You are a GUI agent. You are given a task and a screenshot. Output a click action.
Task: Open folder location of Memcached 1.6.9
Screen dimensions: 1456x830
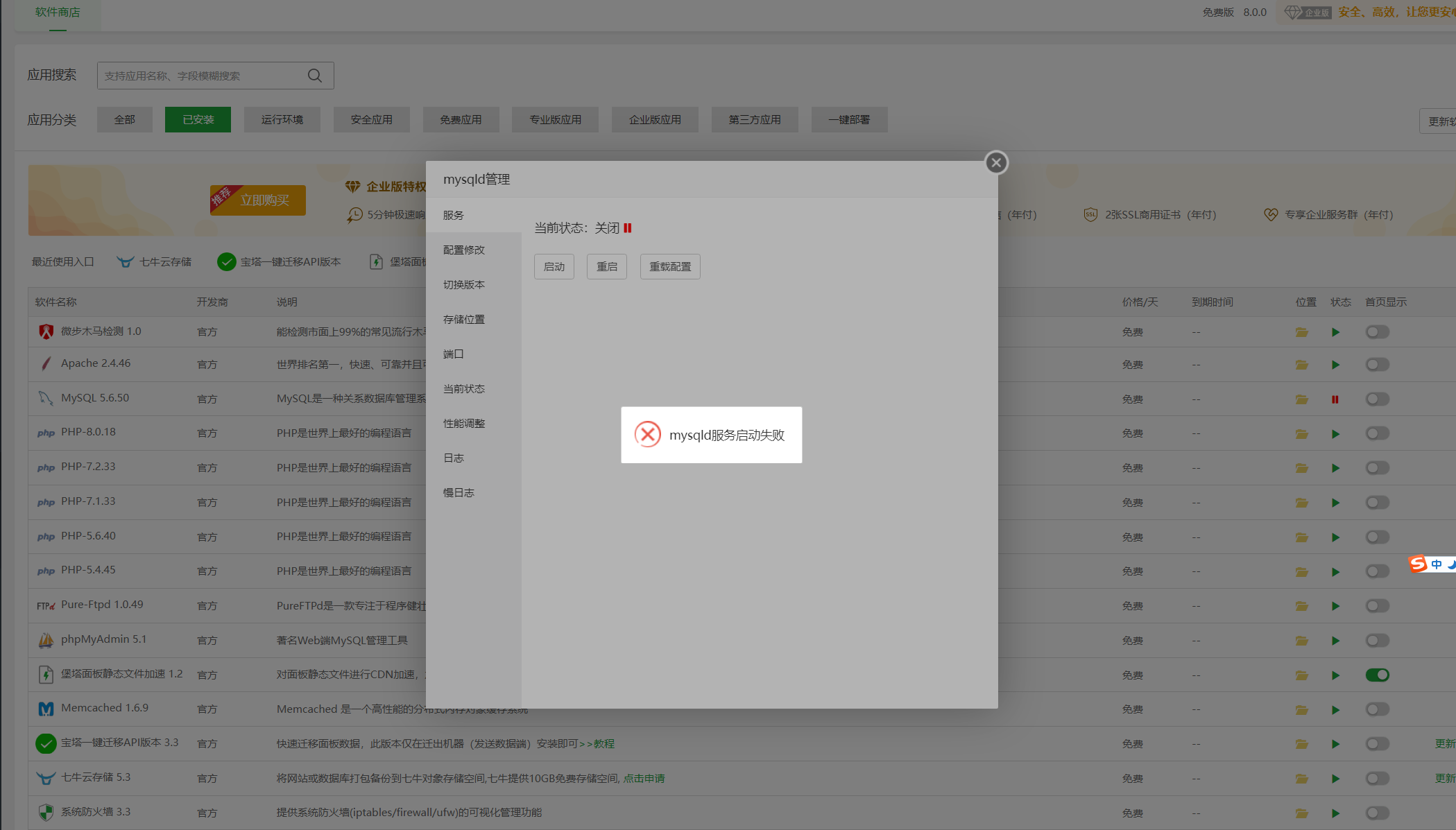1302,710
